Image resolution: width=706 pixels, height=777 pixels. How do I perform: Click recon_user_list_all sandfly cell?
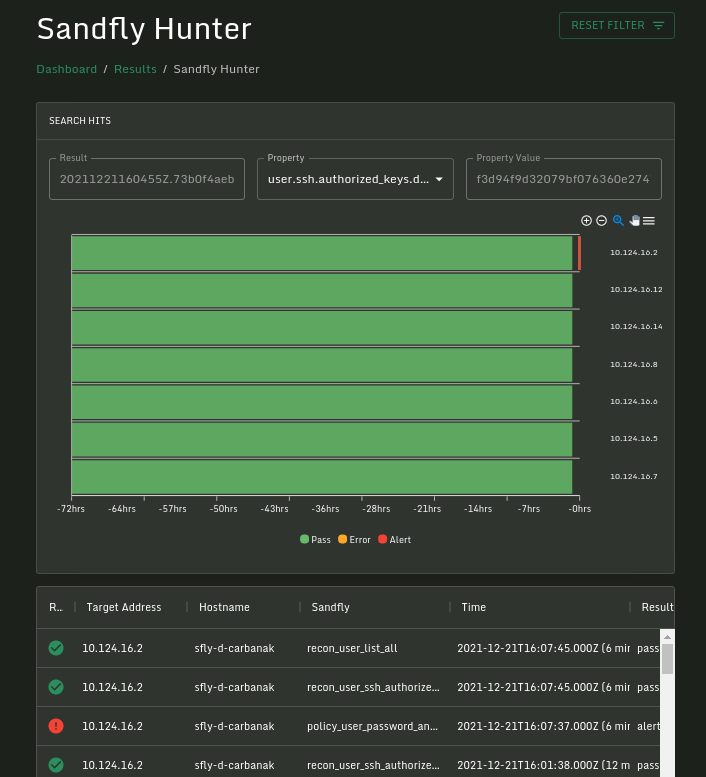(x=352, y=648)
